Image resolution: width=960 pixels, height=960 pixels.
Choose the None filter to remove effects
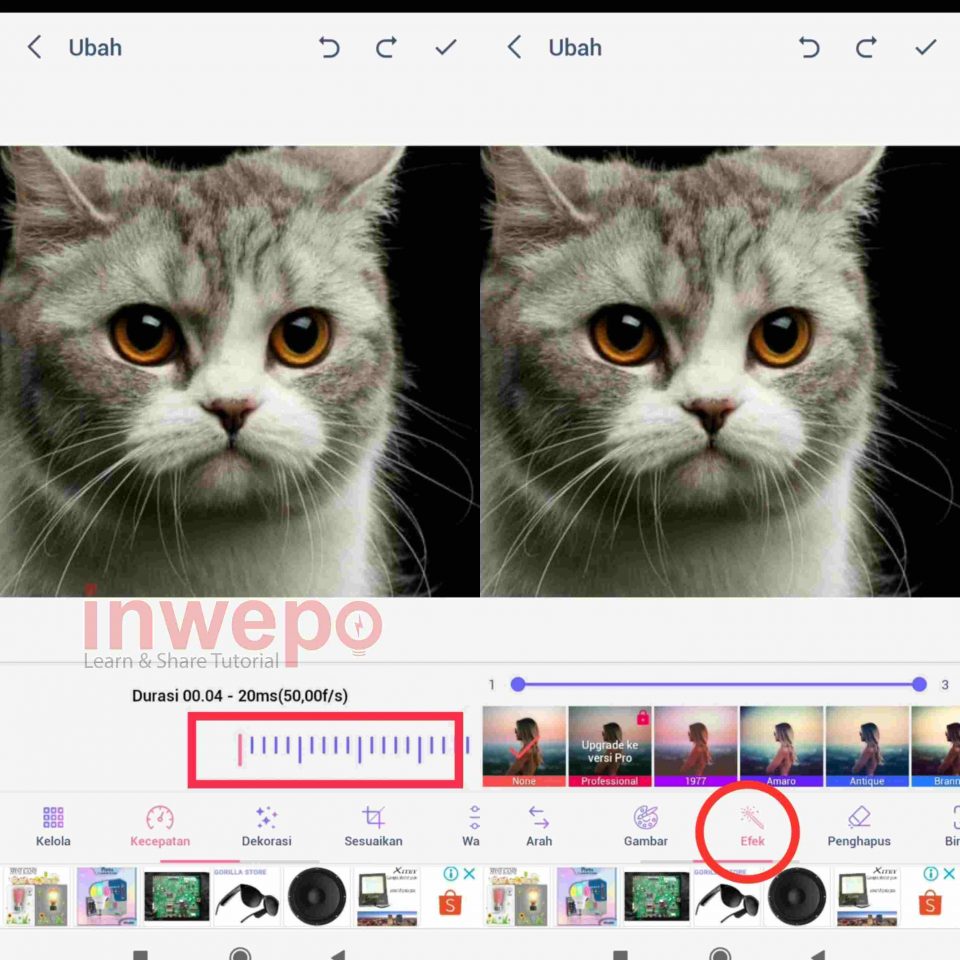[x=523, y=745]
